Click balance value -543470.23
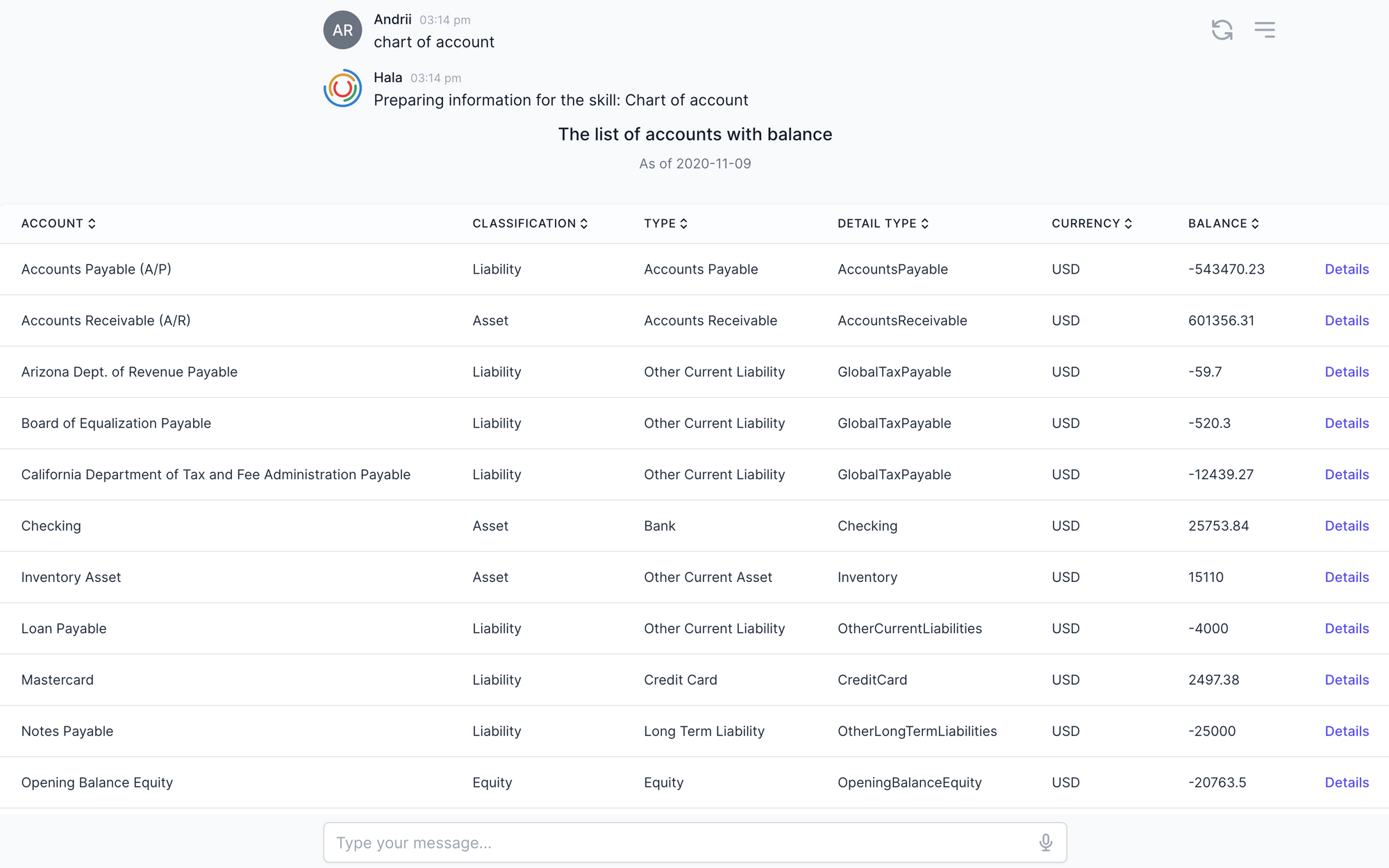Image resolution: width=1389 pixels, height=868 pixels. [x=1226, y=269]
